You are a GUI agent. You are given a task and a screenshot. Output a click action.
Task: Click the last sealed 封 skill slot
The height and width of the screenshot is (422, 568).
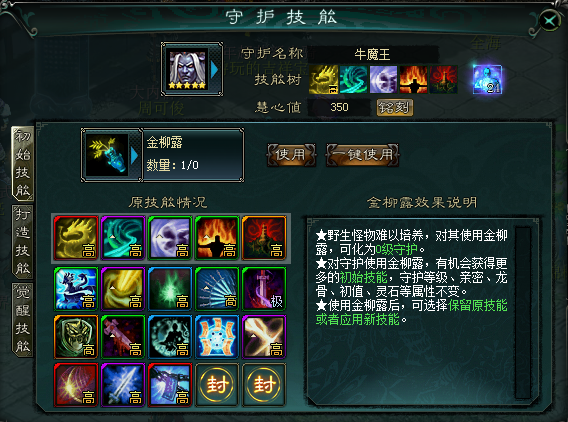coord(264,385)
